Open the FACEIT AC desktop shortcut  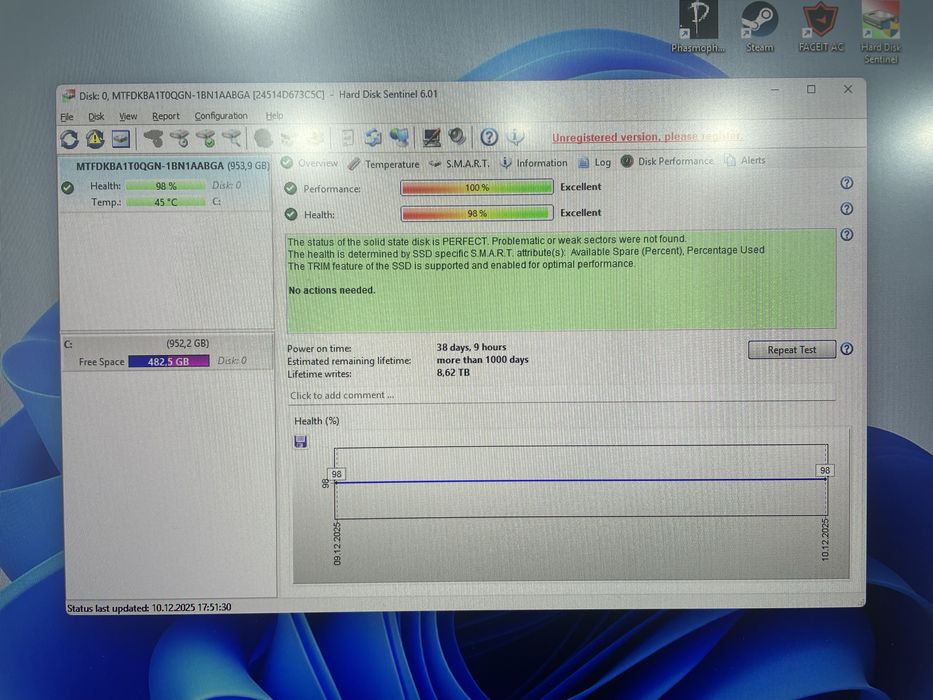pyautogui.click(x=821, y=27)
